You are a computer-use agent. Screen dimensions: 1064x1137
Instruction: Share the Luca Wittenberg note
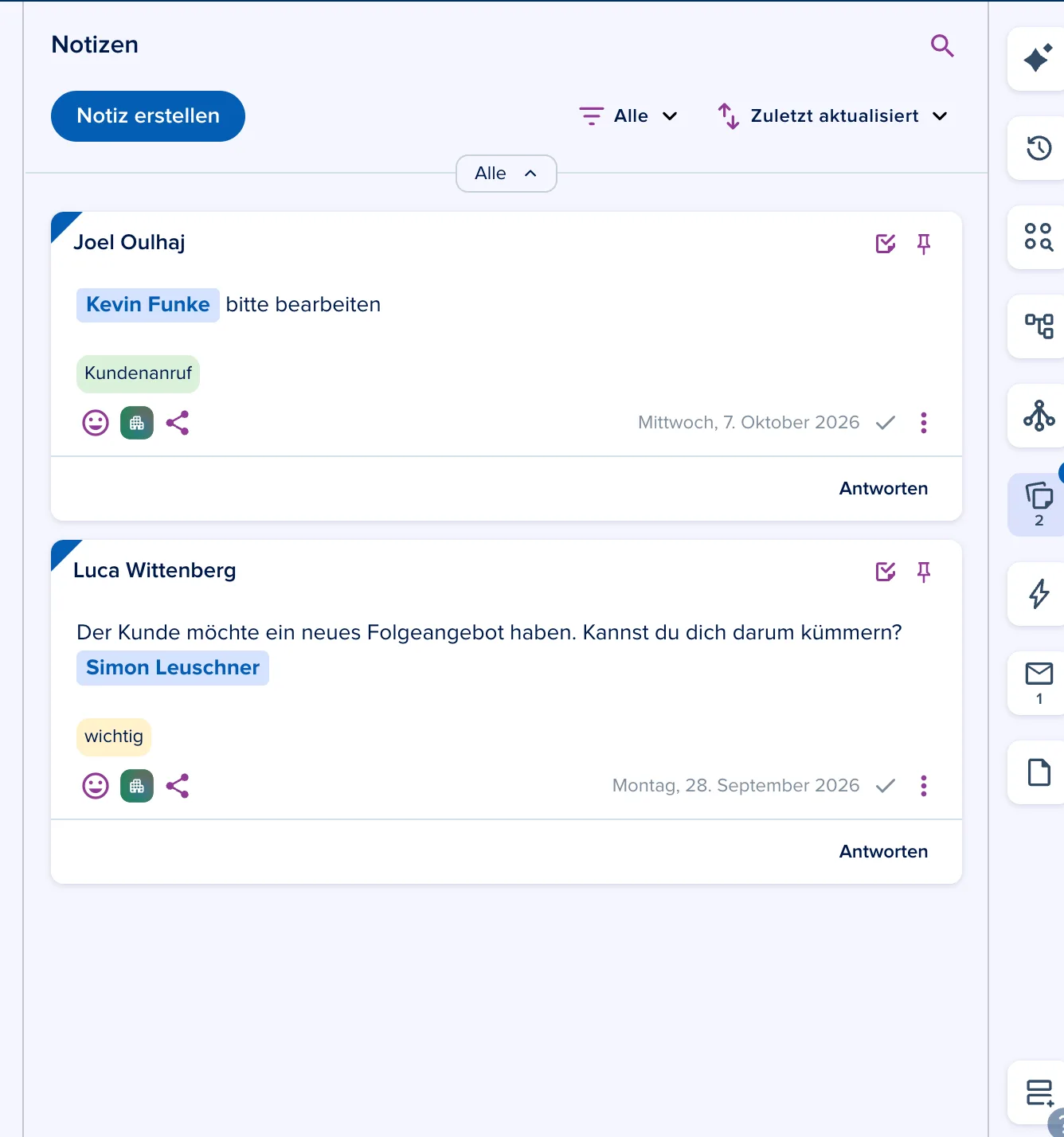point(178,786)
